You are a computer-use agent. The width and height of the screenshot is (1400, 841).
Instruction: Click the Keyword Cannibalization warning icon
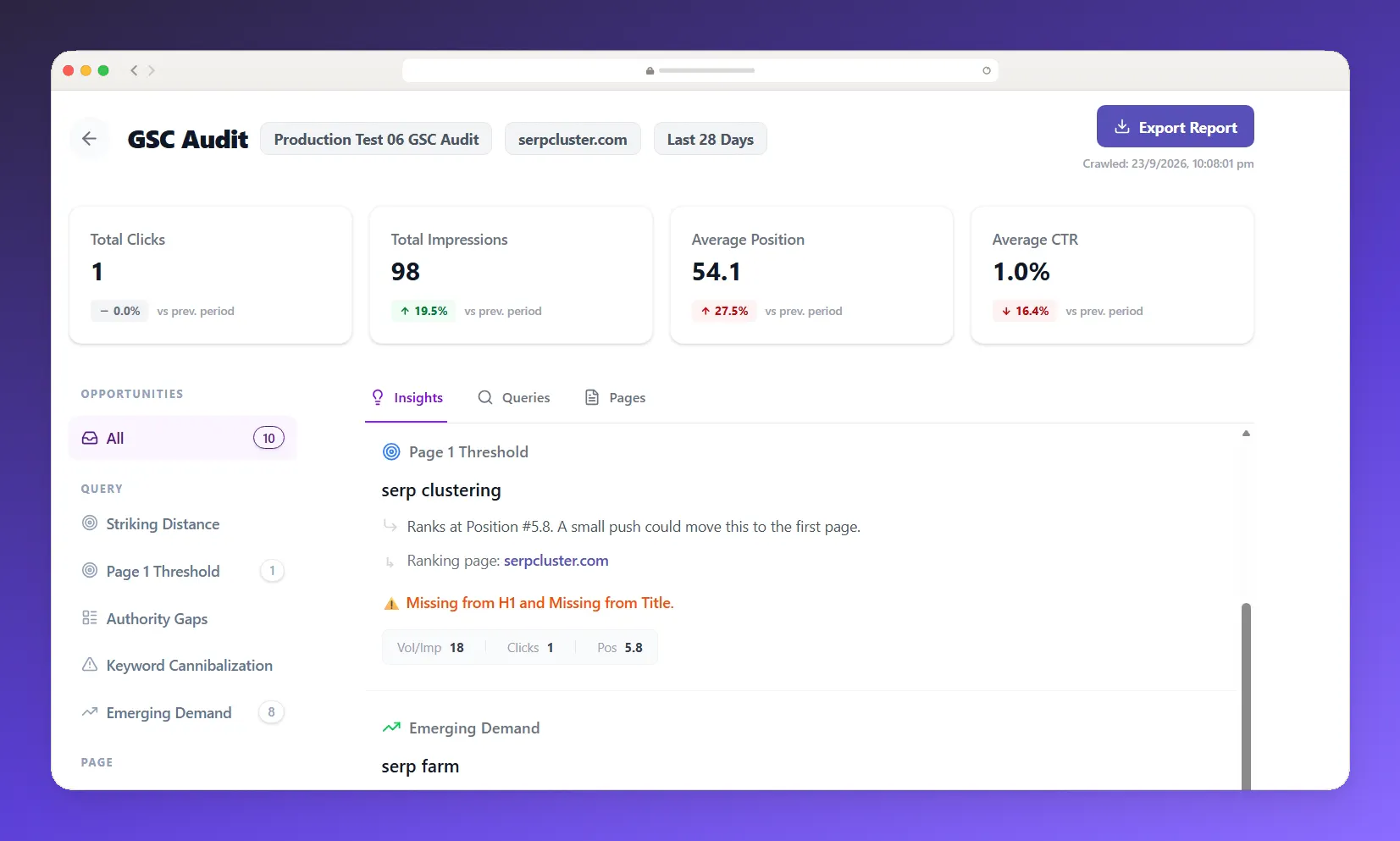90,665
